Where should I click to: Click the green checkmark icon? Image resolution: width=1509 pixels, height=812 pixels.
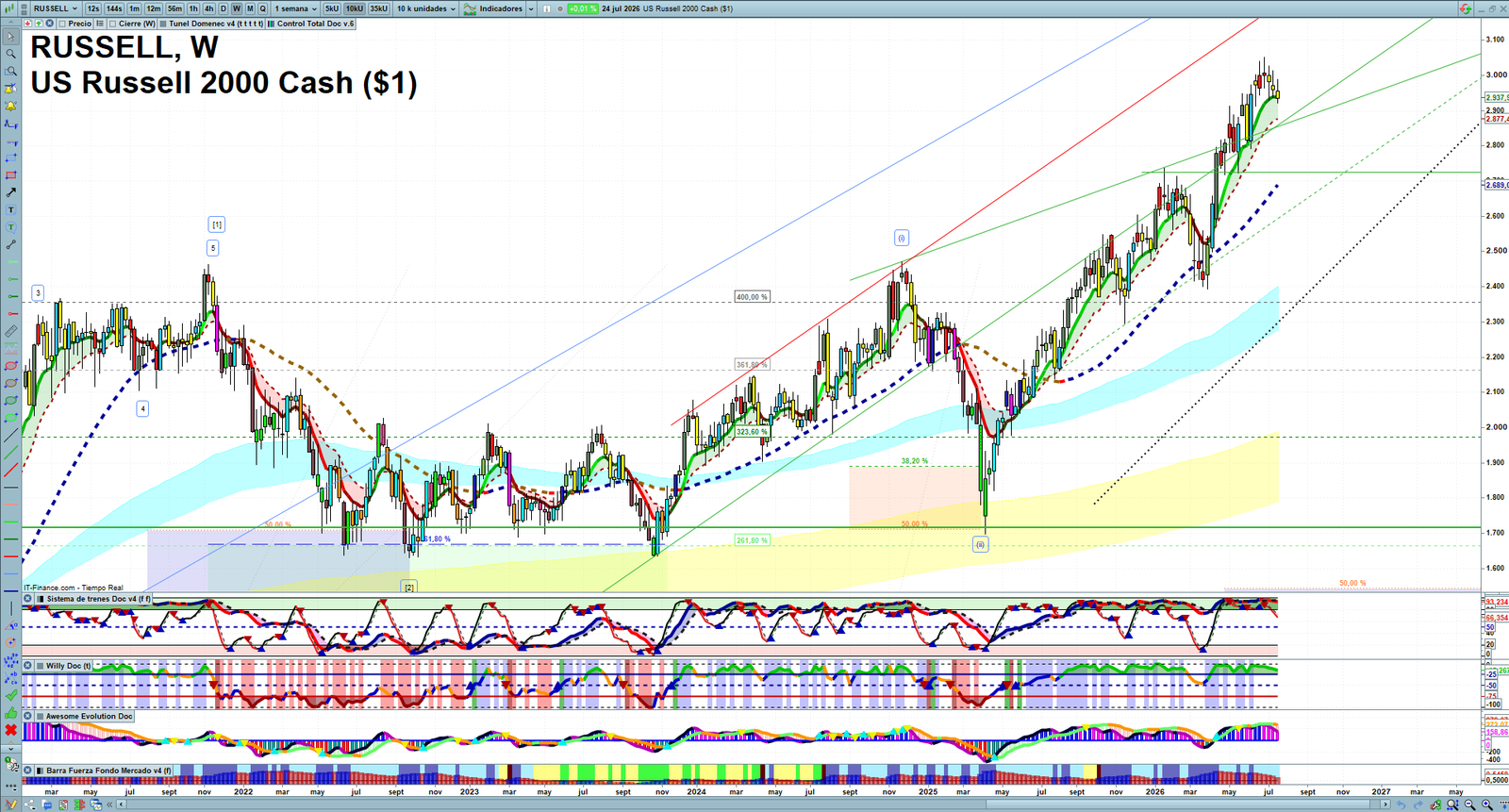[10, 695]
